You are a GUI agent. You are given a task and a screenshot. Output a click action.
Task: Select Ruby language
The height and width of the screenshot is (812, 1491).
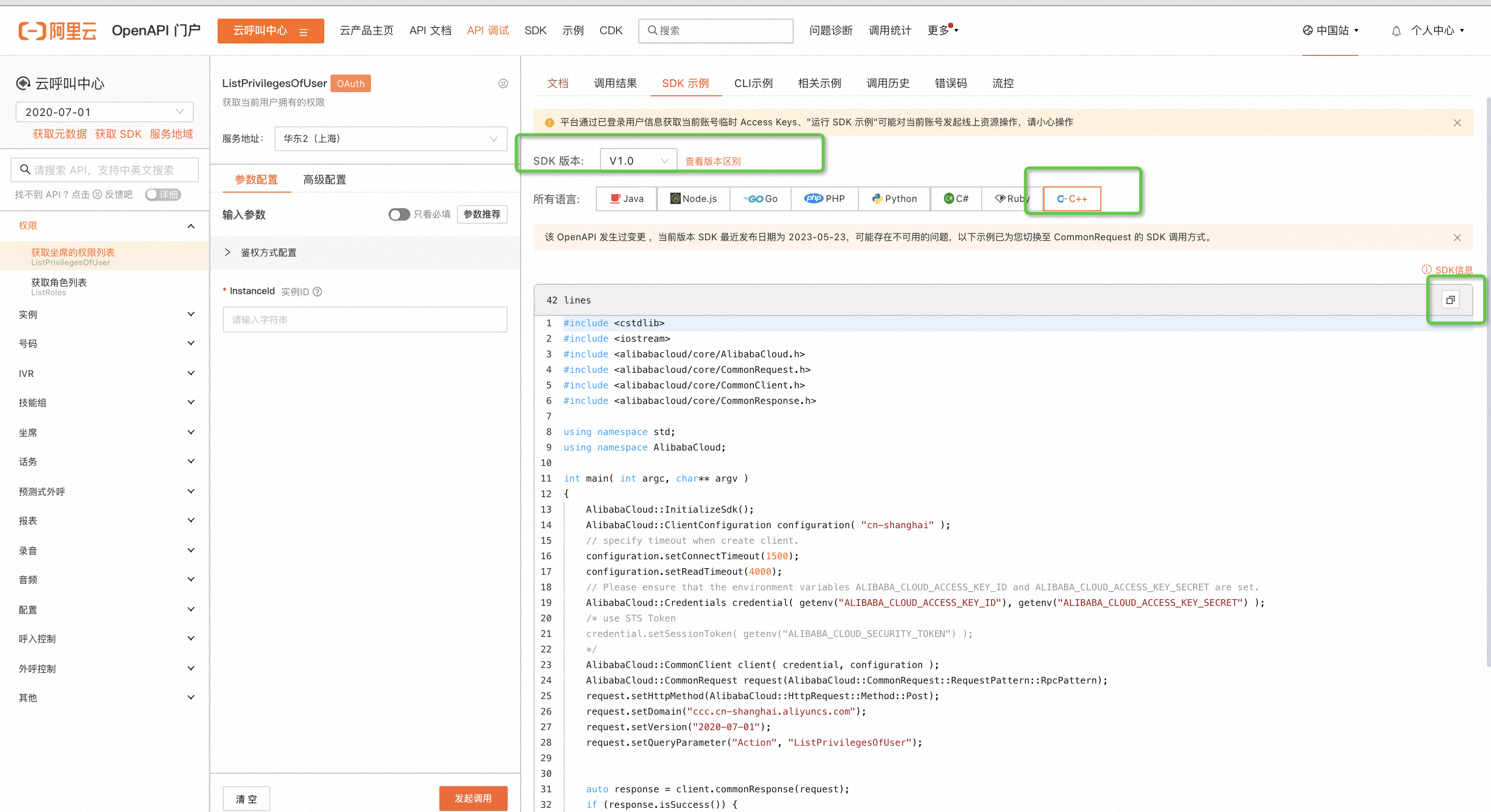tap(1012, 198)
